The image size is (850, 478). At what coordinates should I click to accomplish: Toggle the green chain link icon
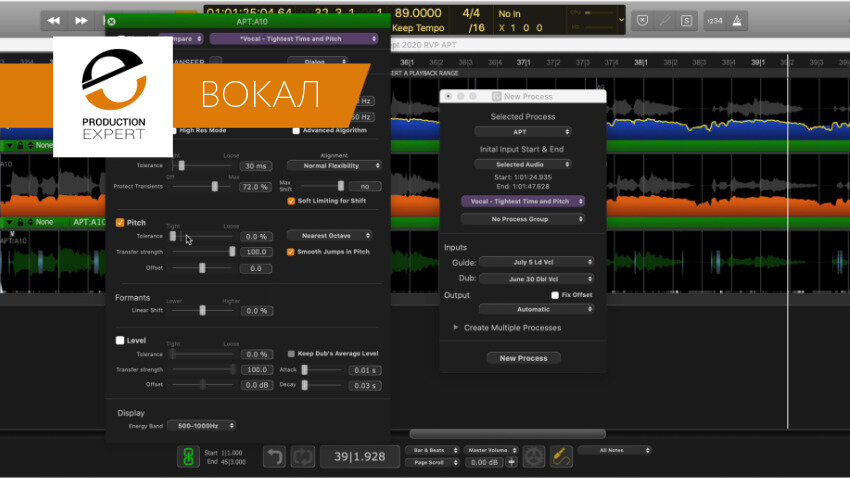(188, 457)
